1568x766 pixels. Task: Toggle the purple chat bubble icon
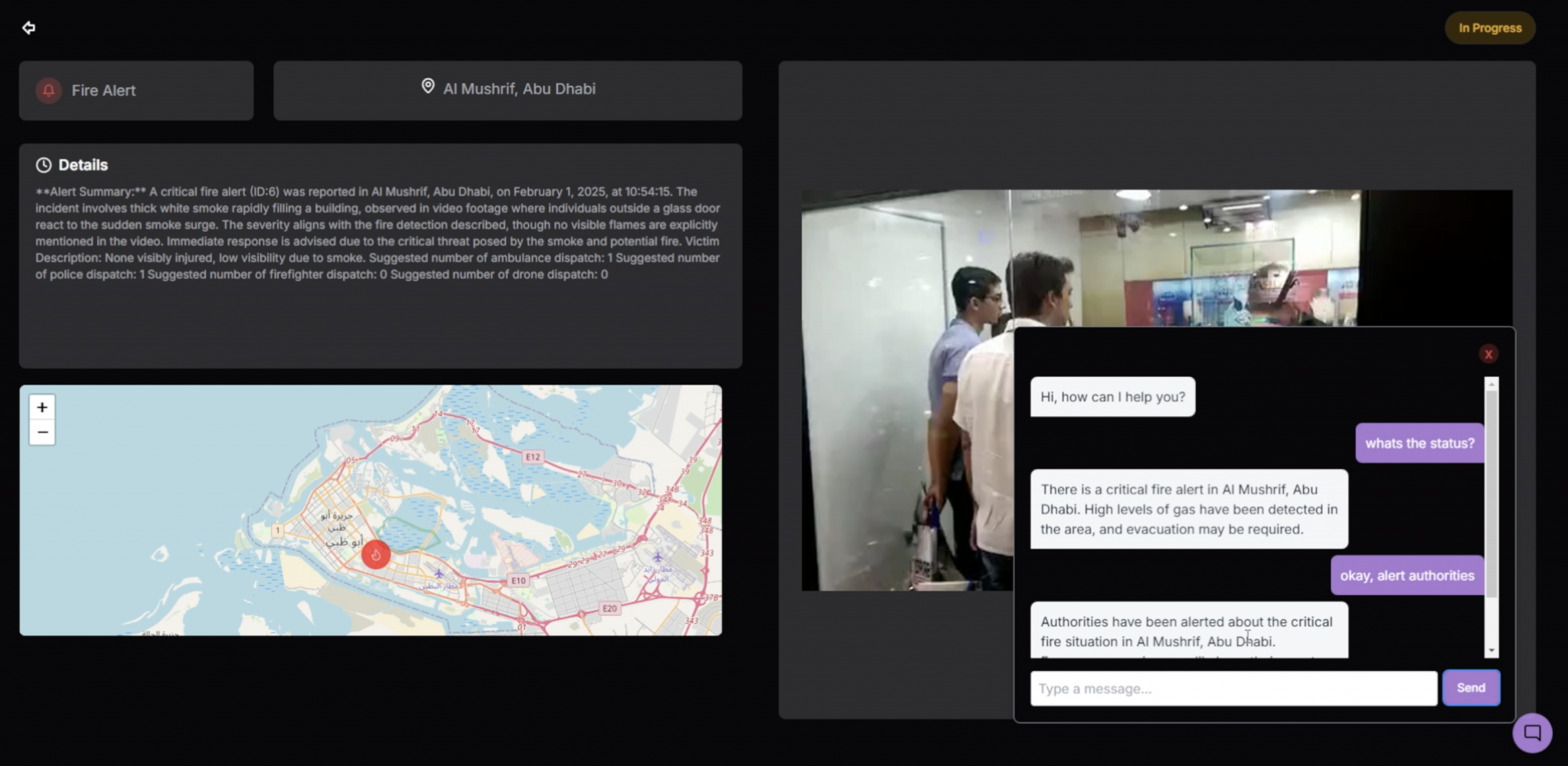click(x=1531, y=732)
